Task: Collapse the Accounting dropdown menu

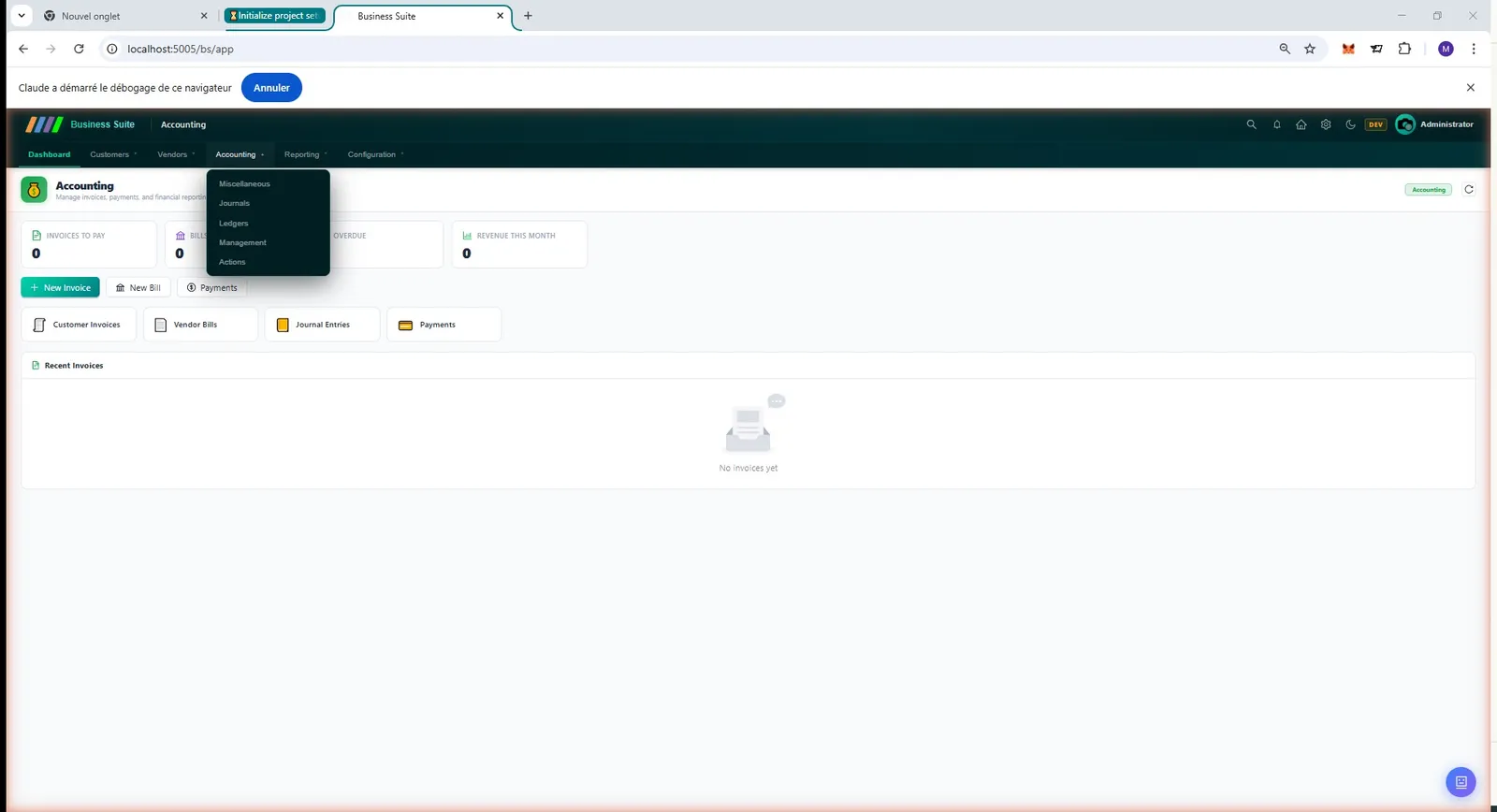Action: pyautogui.click(x=240, y=154)
